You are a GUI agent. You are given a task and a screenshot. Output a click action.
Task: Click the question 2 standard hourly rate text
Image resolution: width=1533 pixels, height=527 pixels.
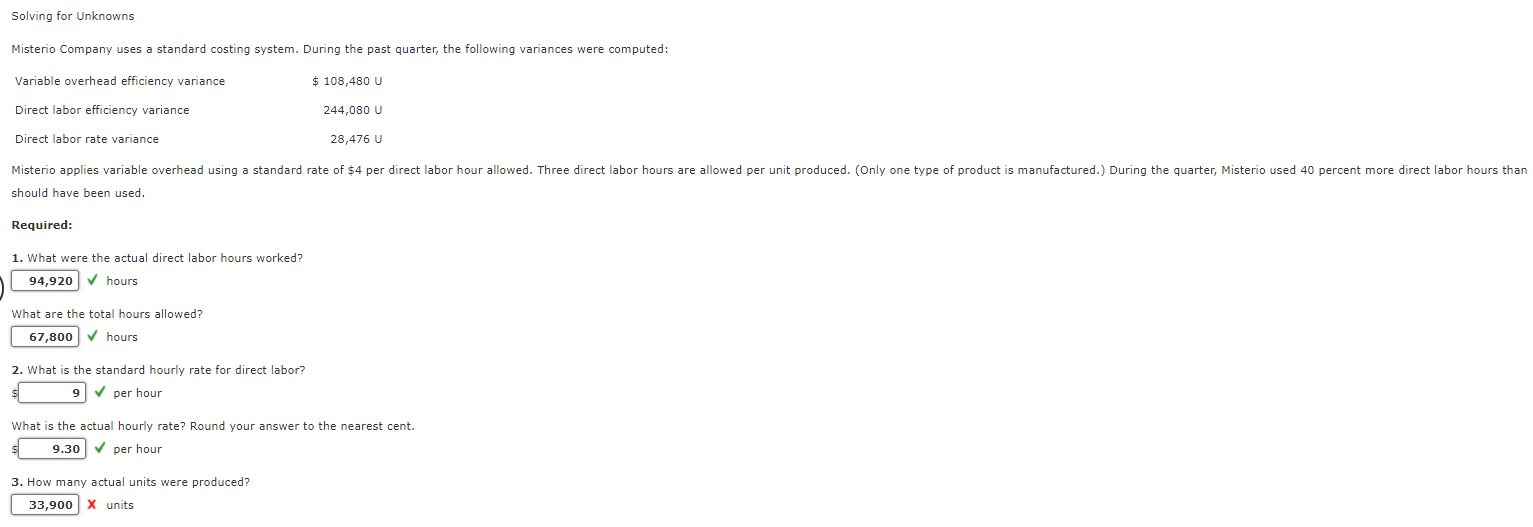159,370
